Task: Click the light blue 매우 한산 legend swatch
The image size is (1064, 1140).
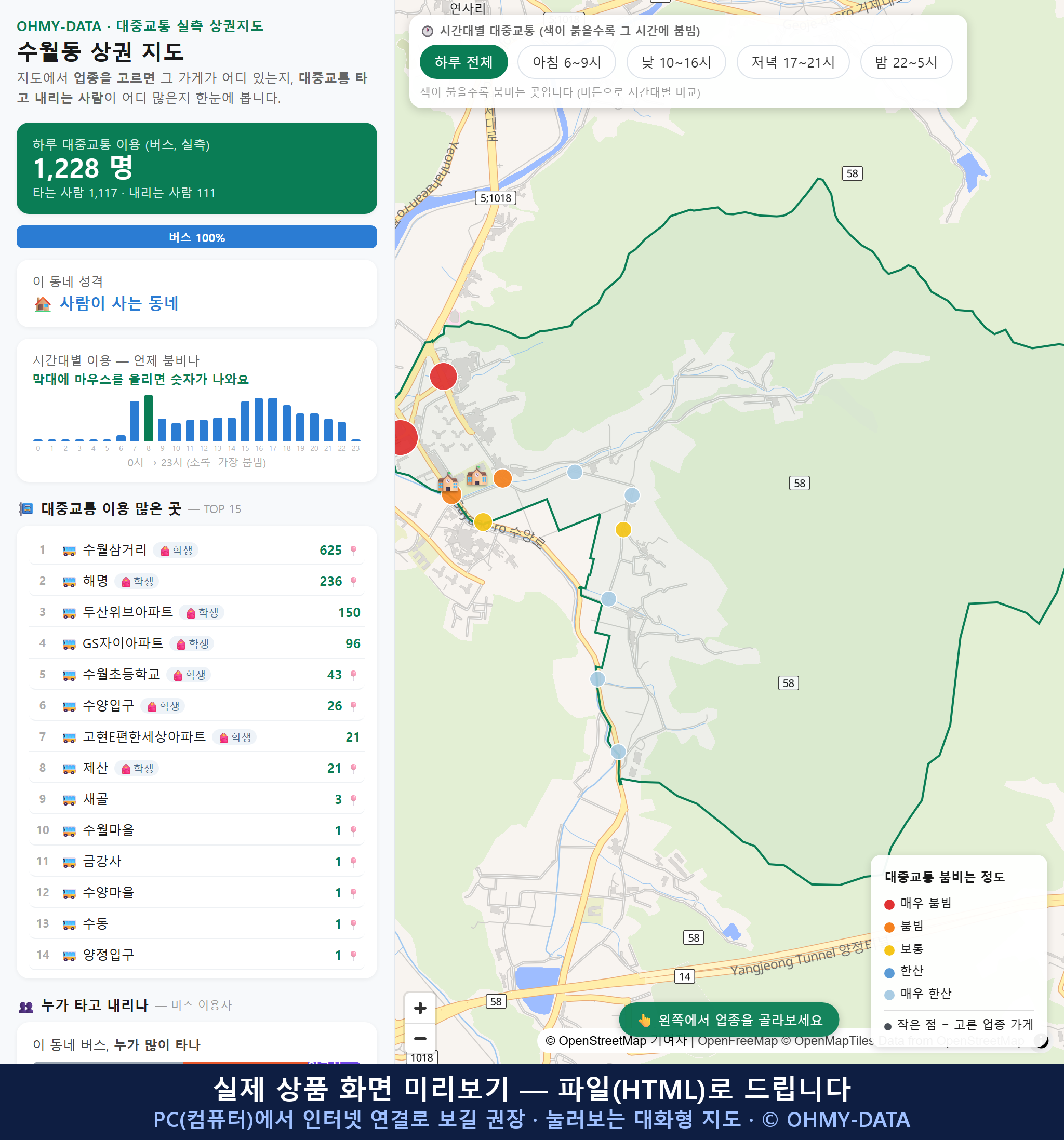Action: coord(889,995)
